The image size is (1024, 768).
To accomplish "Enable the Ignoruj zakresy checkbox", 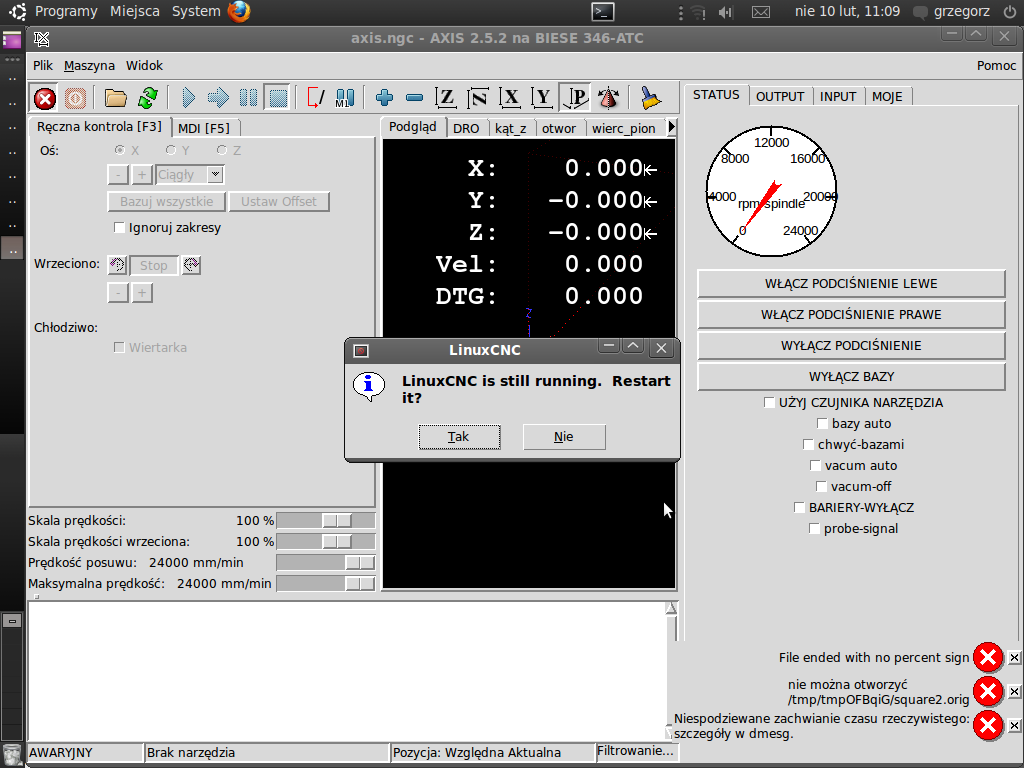I will coord(120,228).
